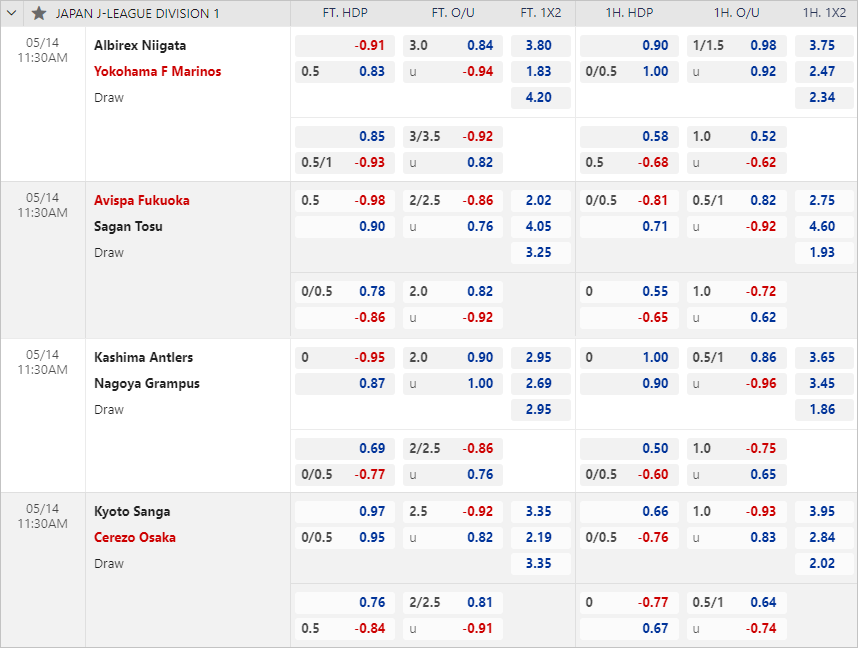This screenshot has width=858, height=648.
Task: Bet Nagoya Grampus full-time 1X2 at 2.69
Action: (x=541, y=384)
